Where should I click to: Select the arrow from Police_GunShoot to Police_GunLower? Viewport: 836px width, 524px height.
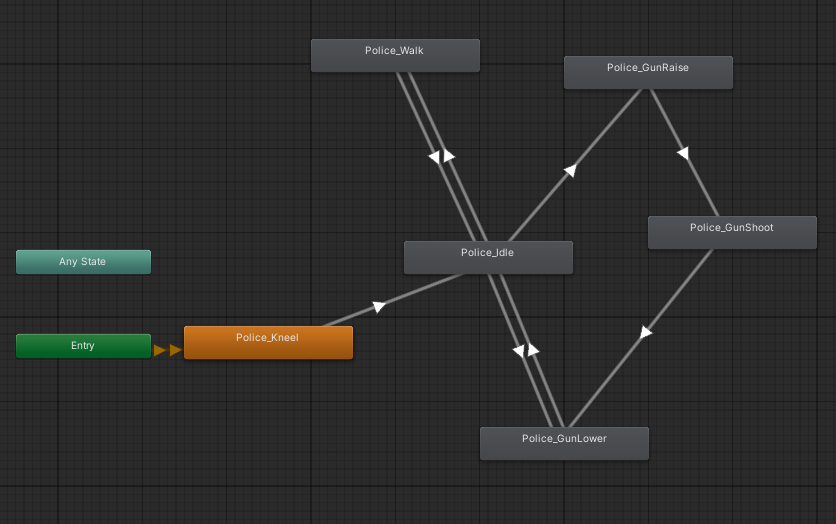[x=646, y=331]
